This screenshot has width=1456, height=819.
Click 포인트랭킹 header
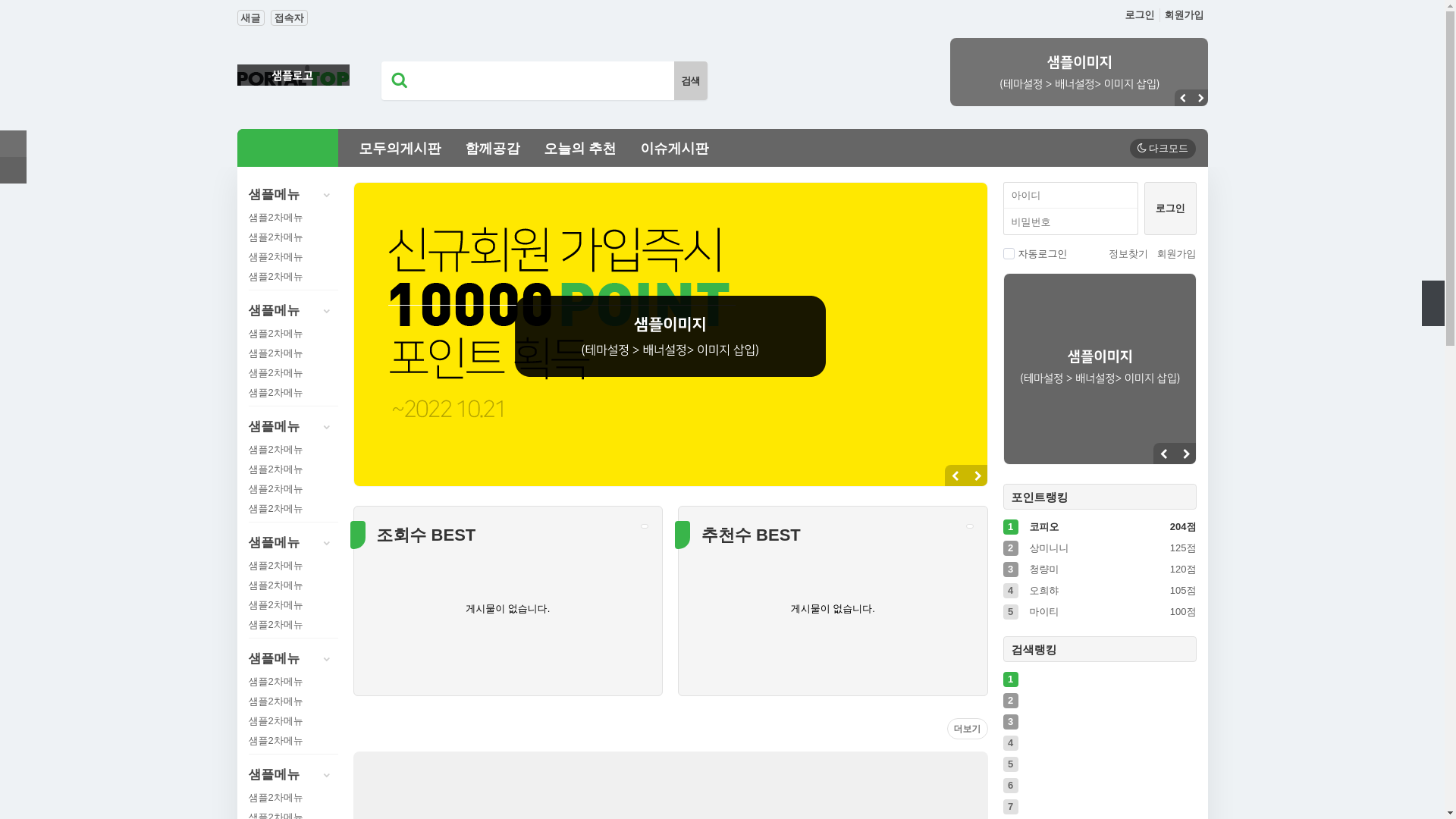[1100, 497]
